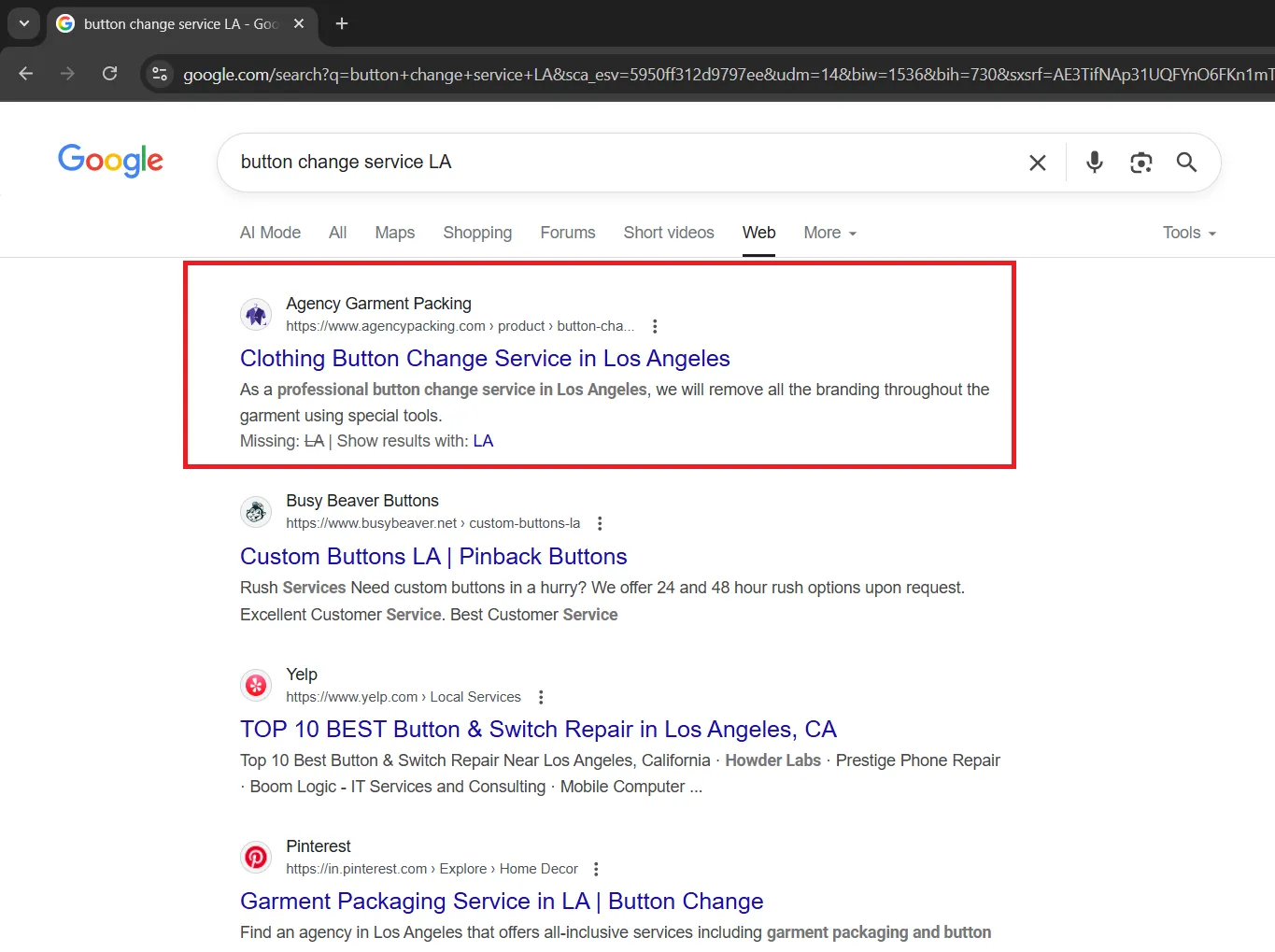Switch to the Shopping tab
This screenshot has height=952, width=1275.
click(476, 233)
